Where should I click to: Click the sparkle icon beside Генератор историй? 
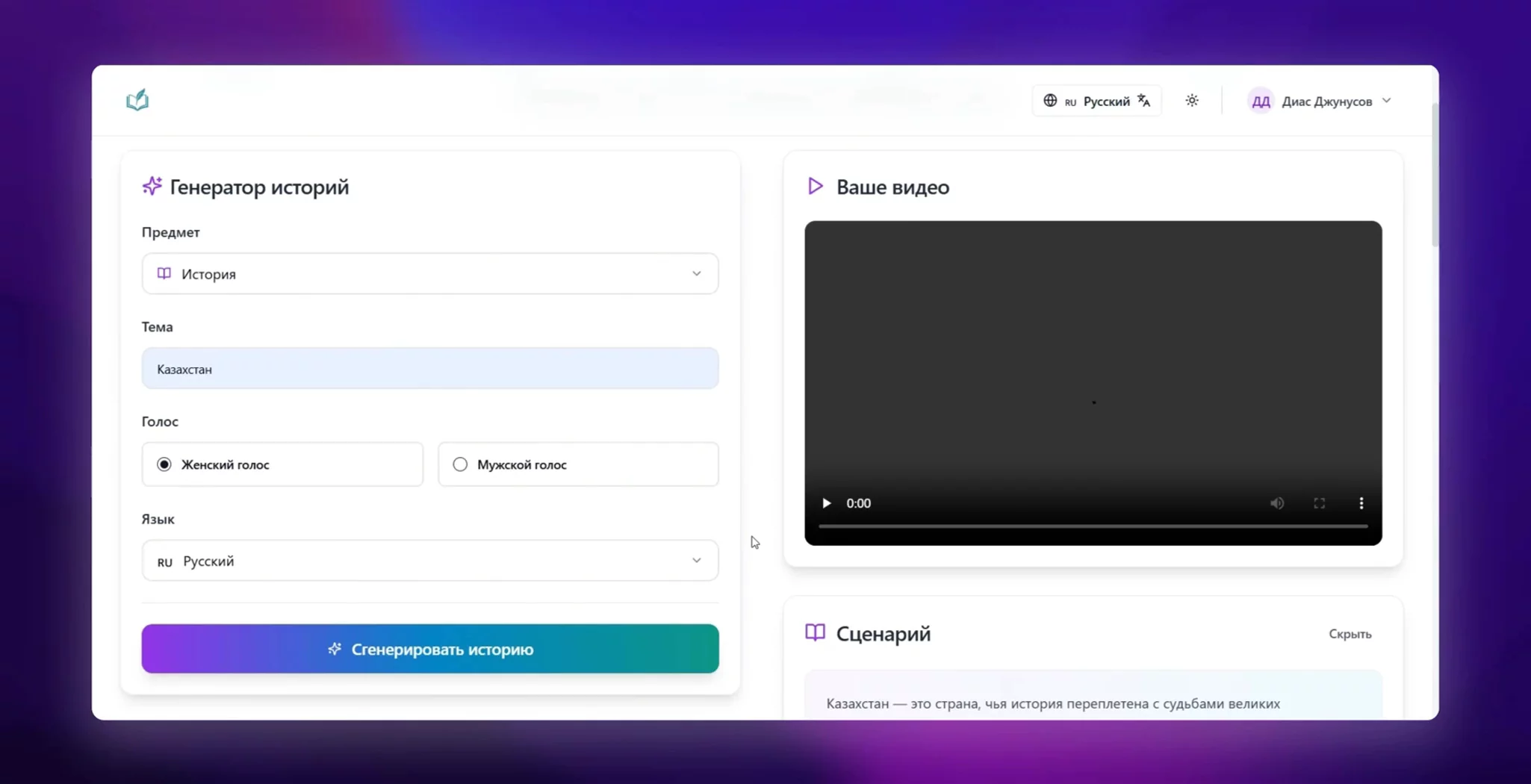(152, 186)
